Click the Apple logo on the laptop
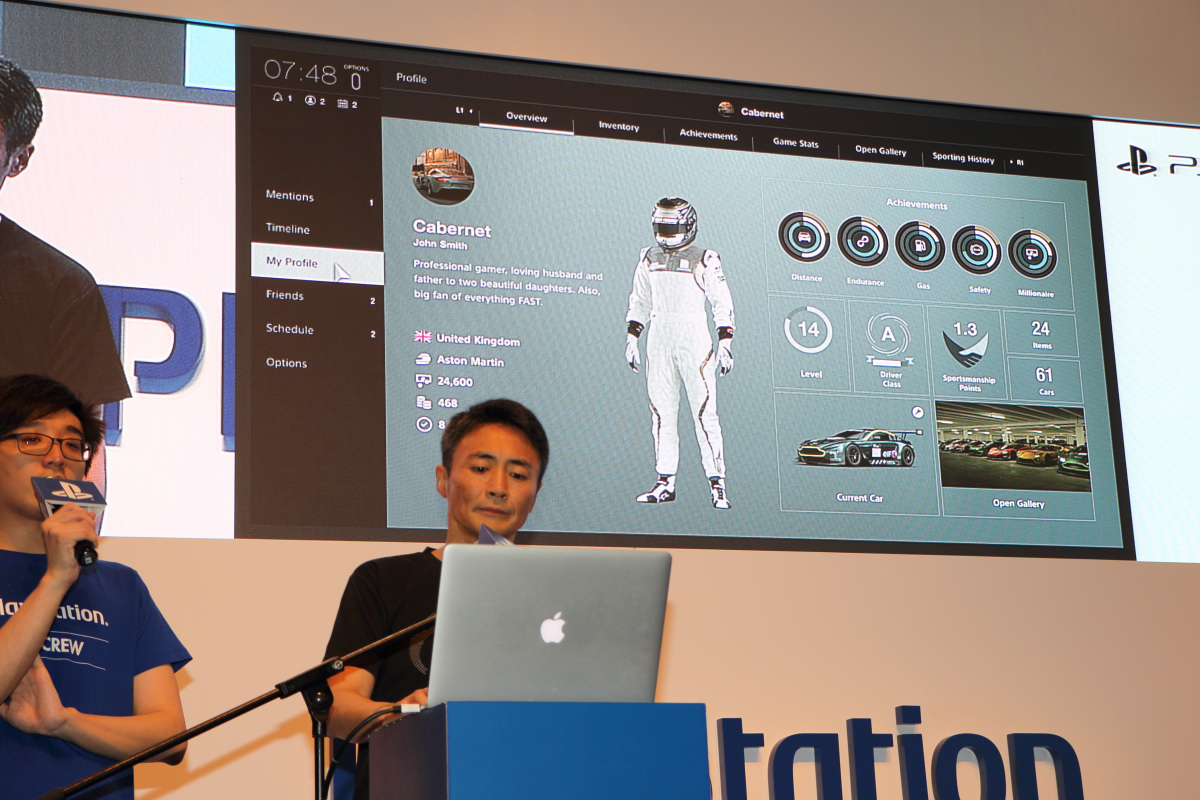 552,628
